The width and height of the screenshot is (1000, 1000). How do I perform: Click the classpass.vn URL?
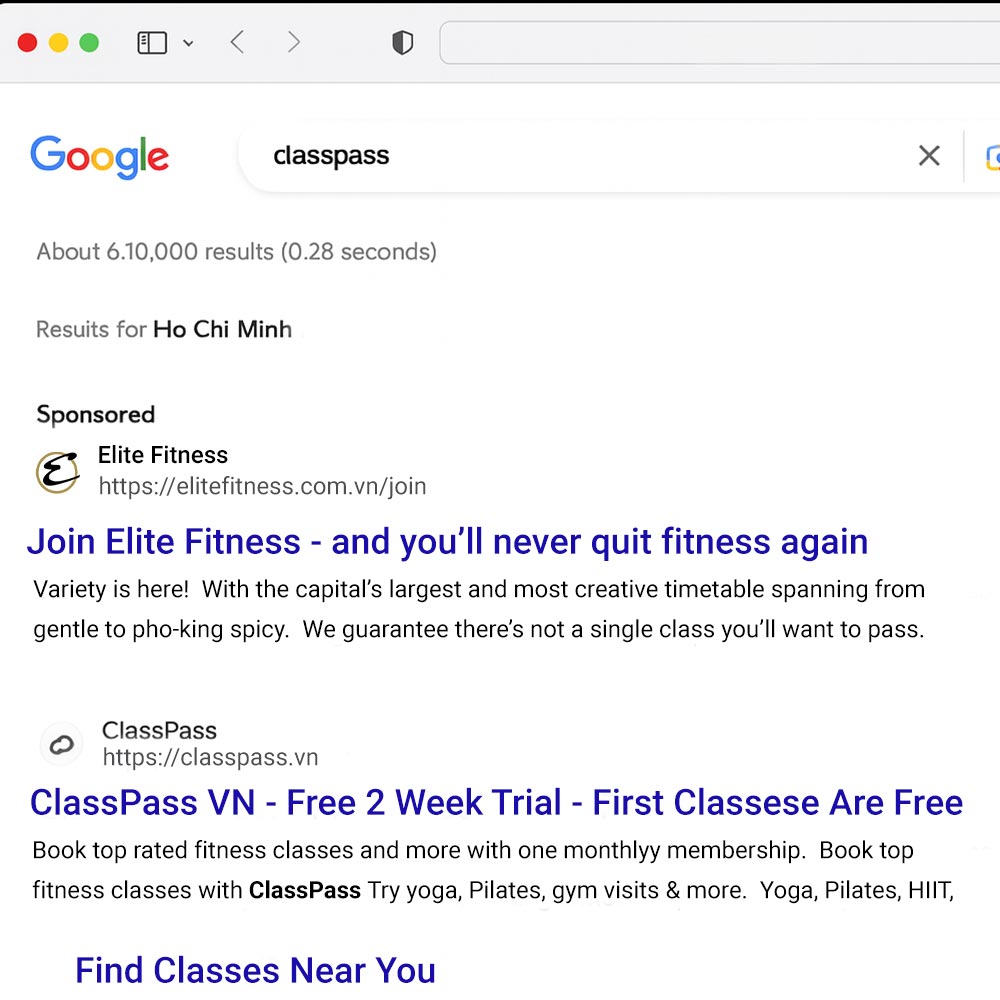click(210, 758)
